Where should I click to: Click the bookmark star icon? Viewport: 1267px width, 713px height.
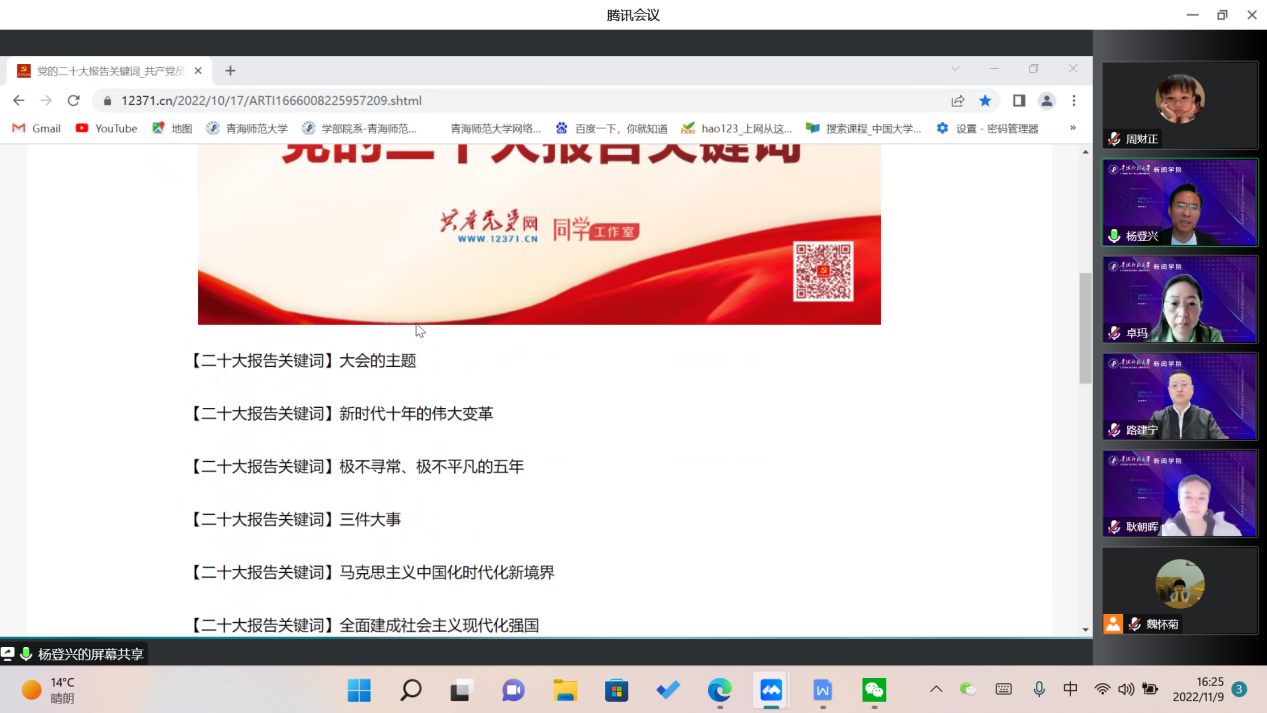(x=985, y=100)
